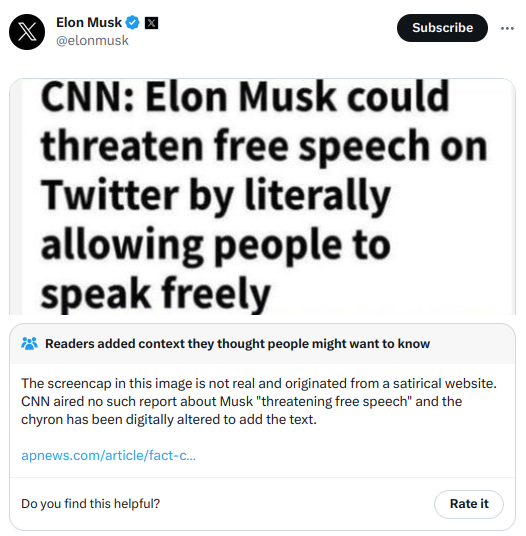This screenshot has width=526, height=536.
Task: Subscribe to Elon Musk
Action: [442, 28]
